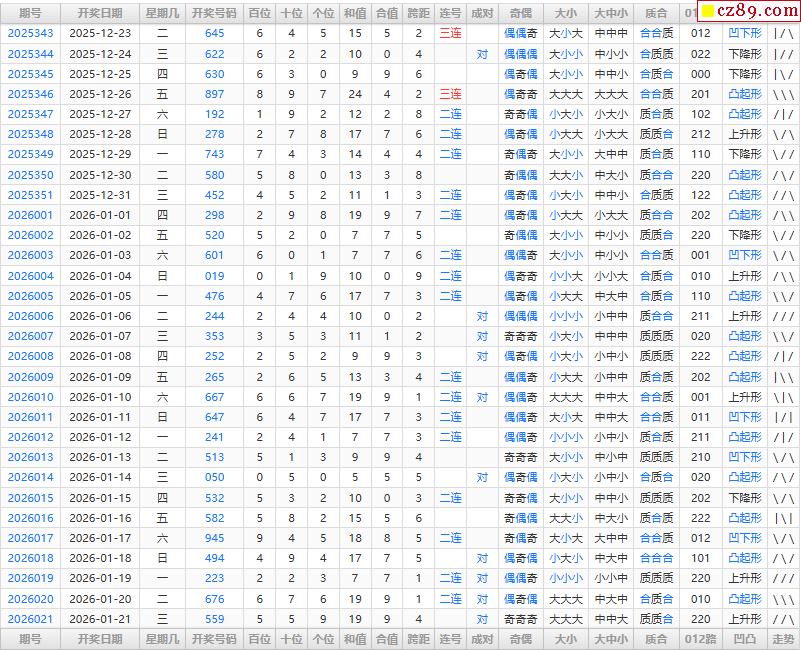801x650 pixels.
Task: Click span value 9 in row 2026004
Action: tap(418, 276)
